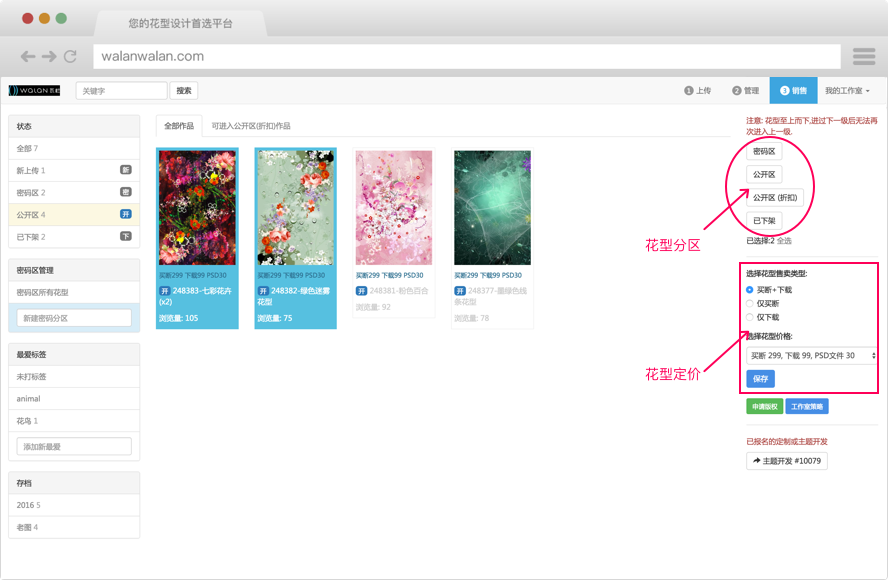
Task: Select the 仅下载 radio option
Action: point(750,317)
